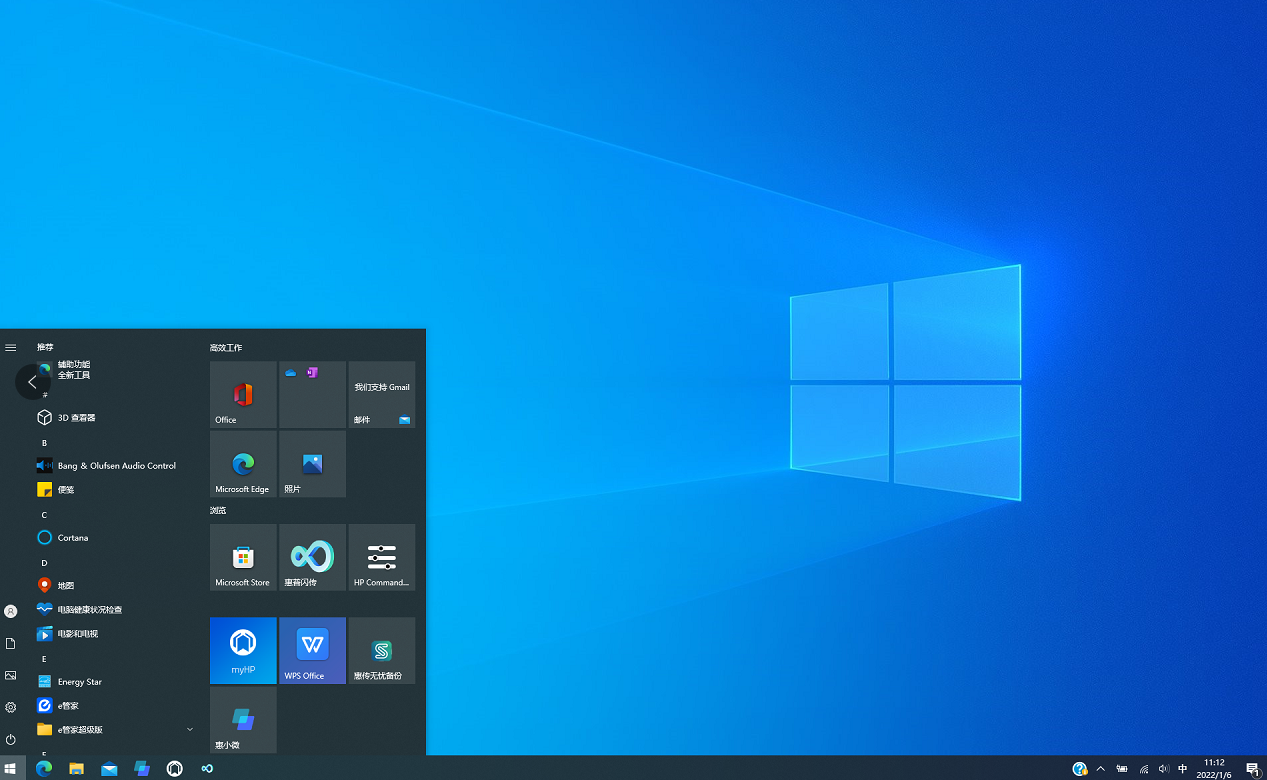Open e管家 from the app list
This screenshot has height=780, width=1267.
115,705
